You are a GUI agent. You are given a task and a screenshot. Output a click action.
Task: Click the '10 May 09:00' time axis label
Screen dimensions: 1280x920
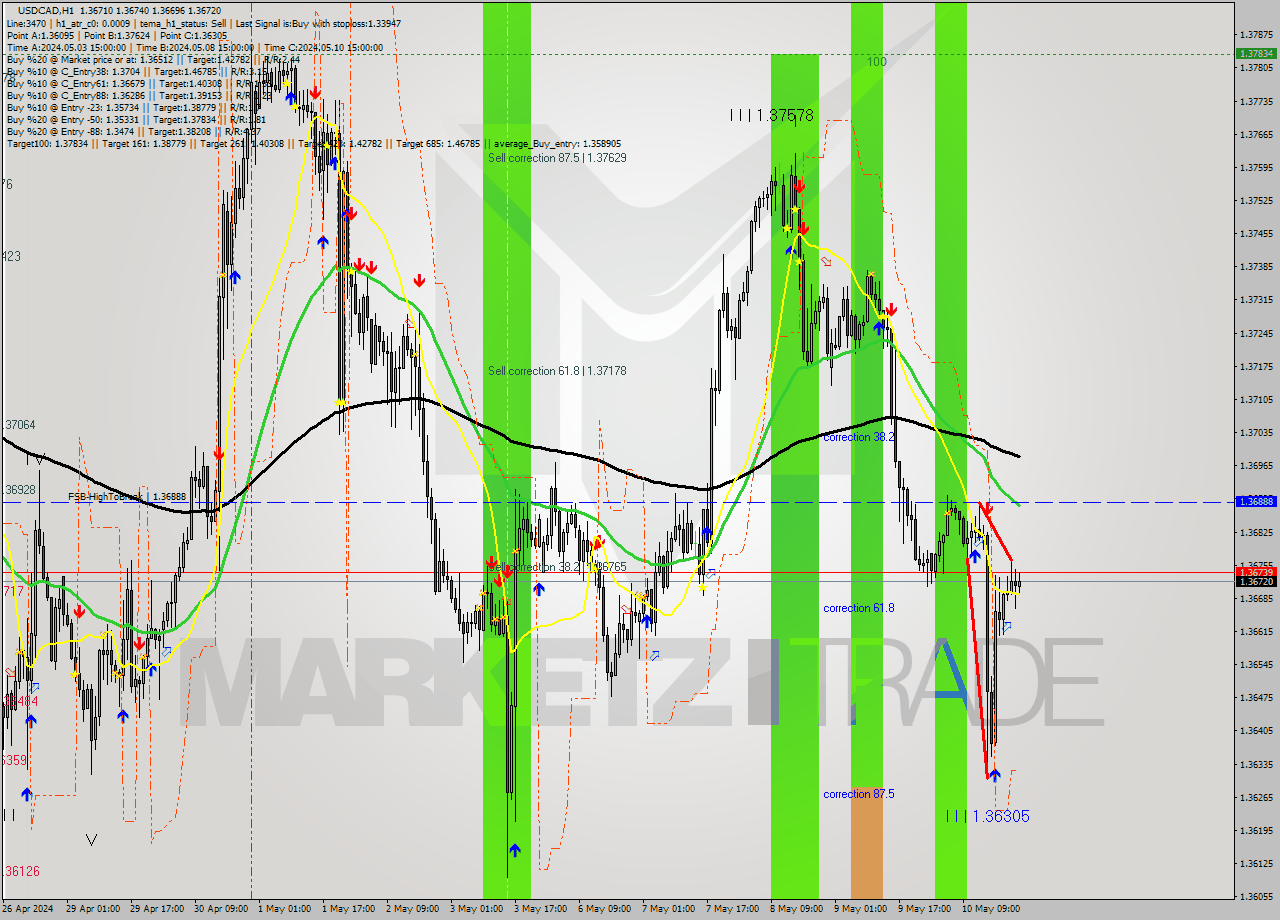[x=992, y=909]
